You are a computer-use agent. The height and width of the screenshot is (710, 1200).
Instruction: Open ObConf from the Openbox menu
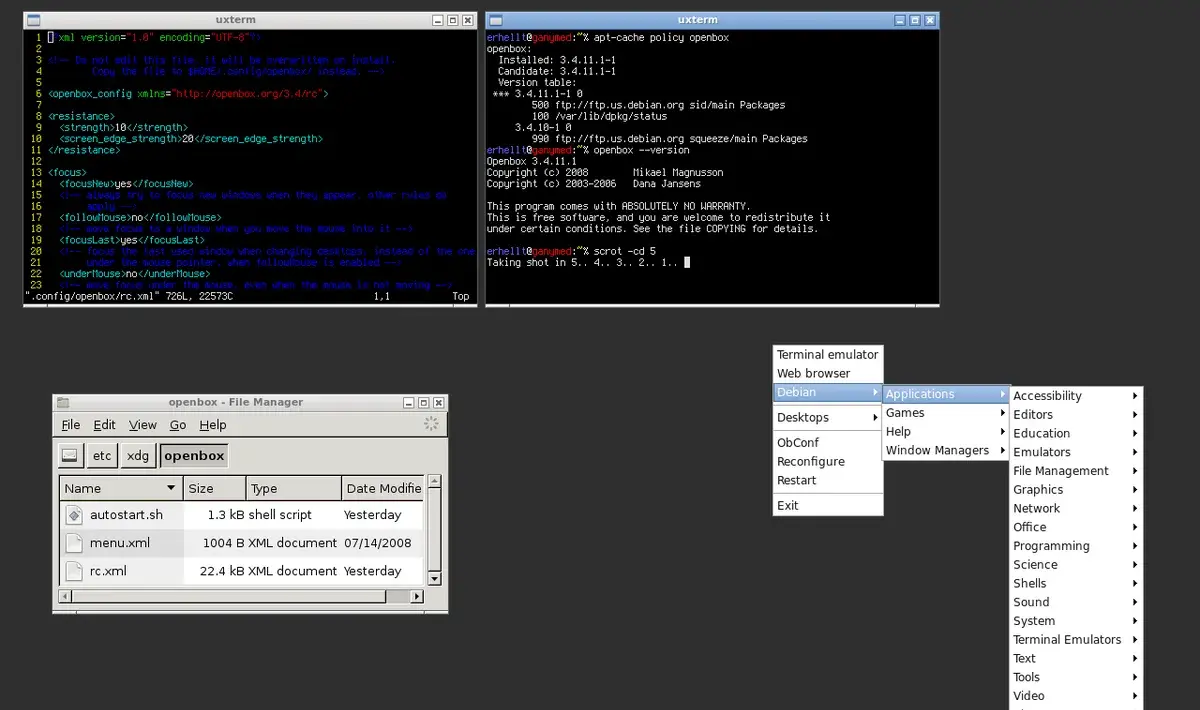(828, 442)
